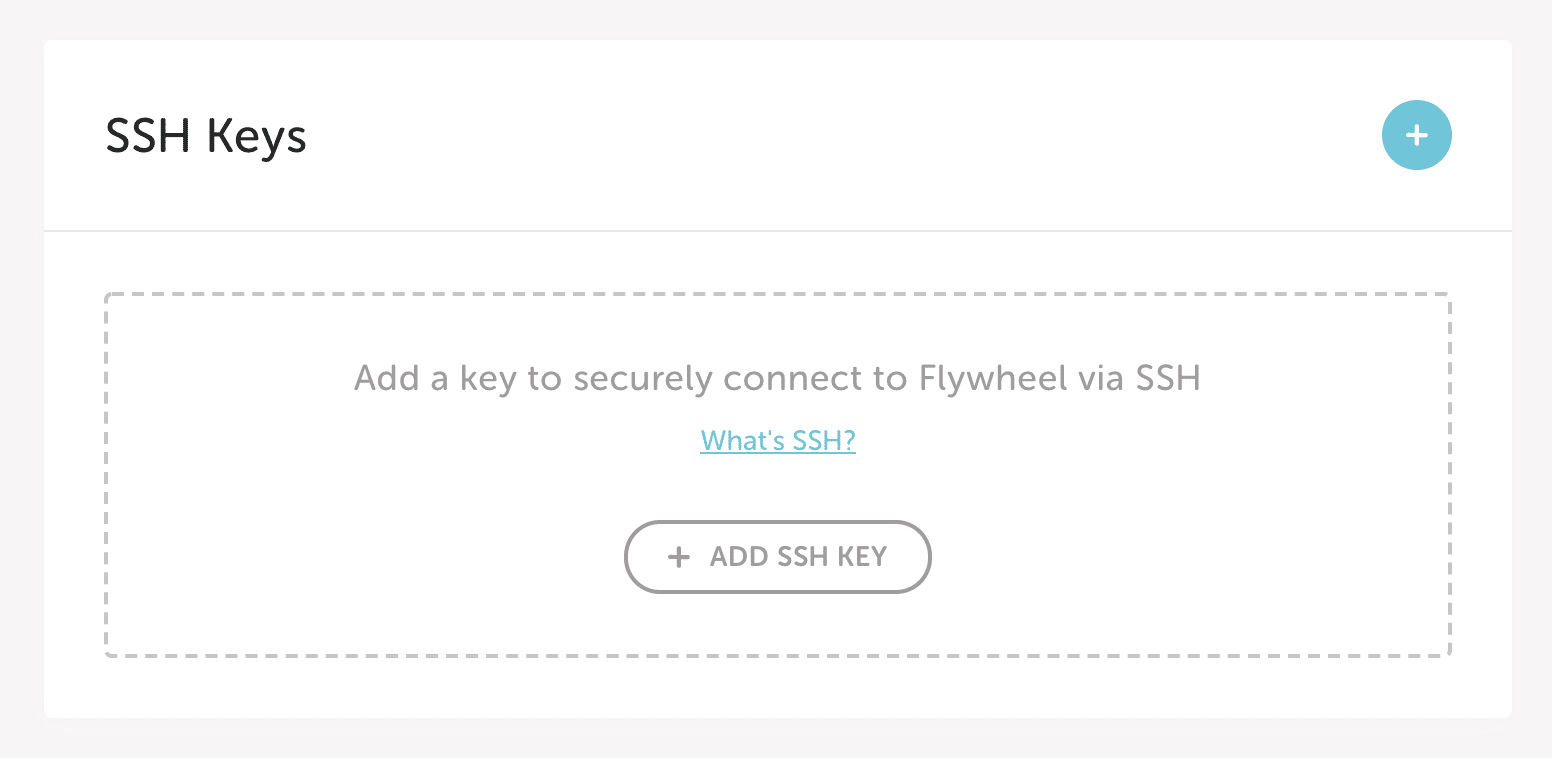Click the SSH Keys panel heading
This screenshot has width=1552, height=758.
(206, 136)
